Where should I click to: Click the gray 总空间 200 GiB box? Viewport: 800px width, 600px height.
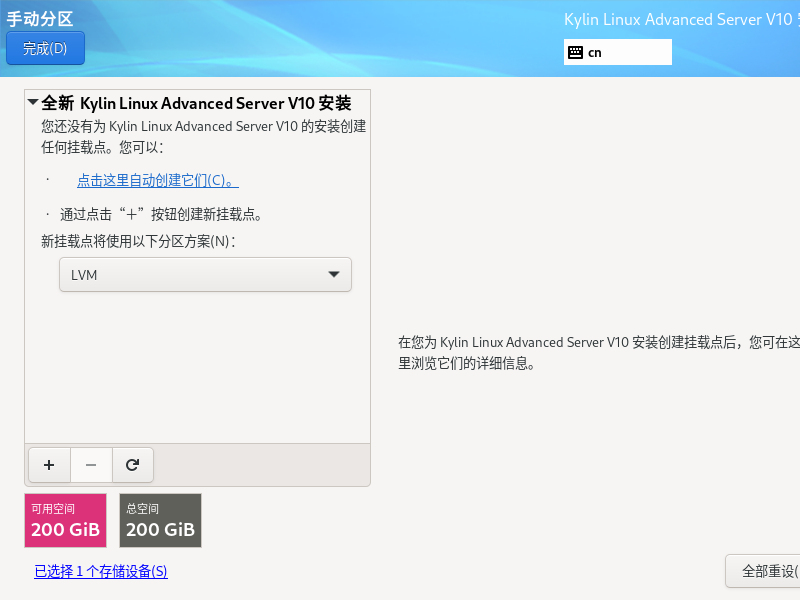(160, 520)
